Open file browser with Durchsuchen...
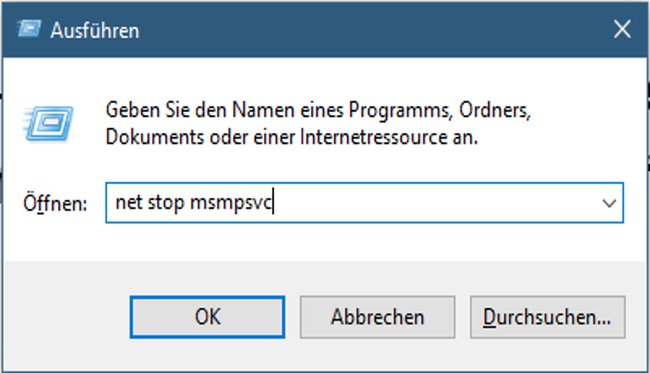The image size is (650, 373). pos(548,317)
